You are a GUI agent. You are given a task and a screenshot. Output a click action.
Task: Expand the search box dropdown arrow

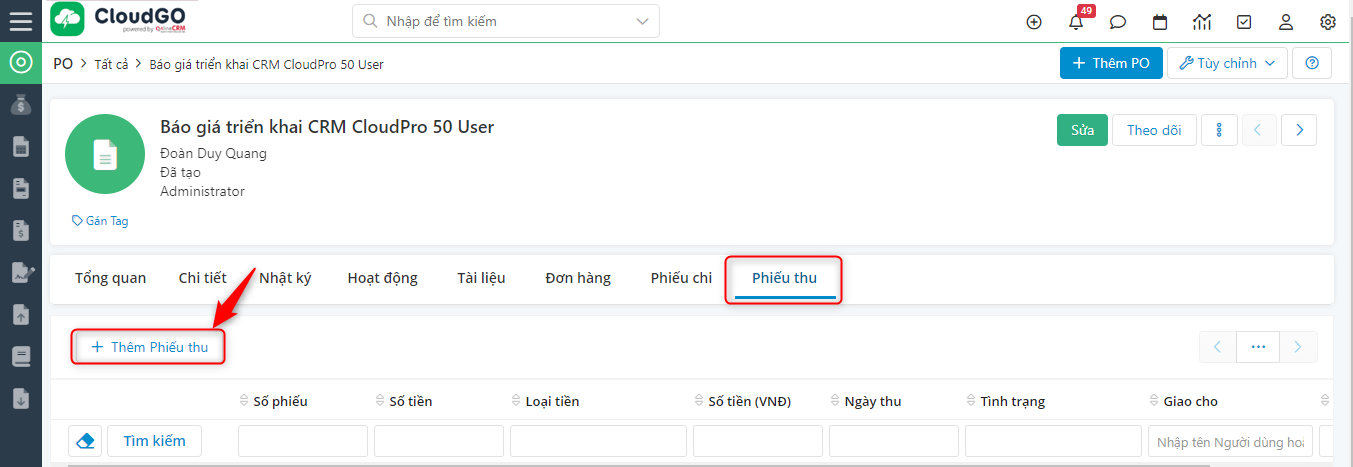pyautogui.click(x=641, y=21)
